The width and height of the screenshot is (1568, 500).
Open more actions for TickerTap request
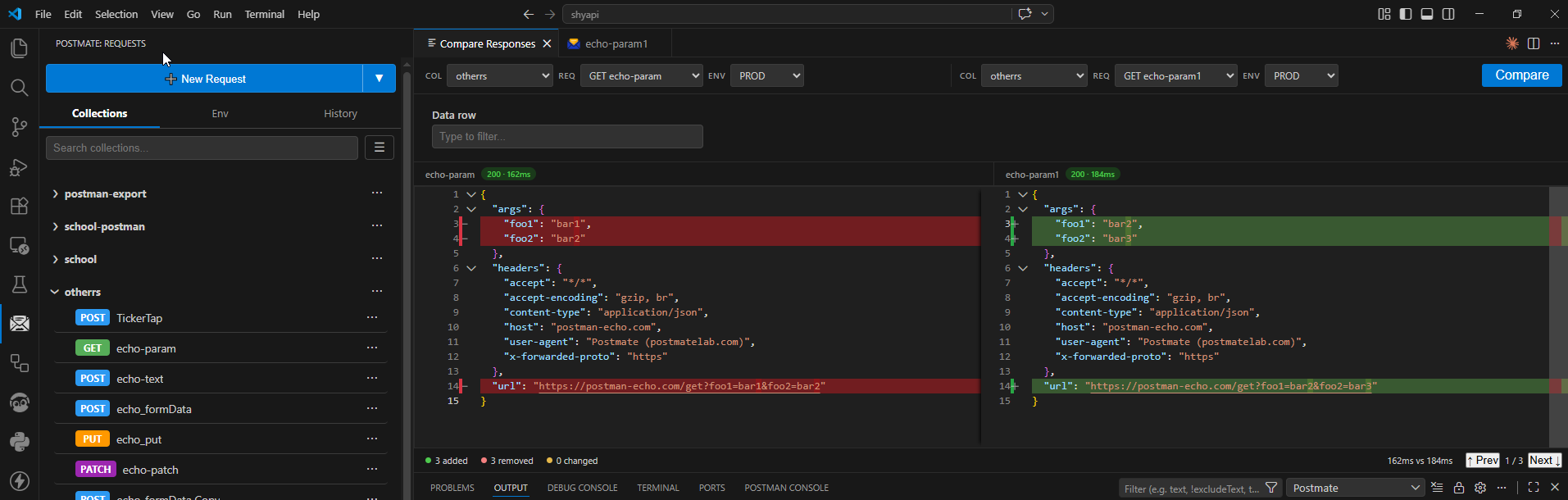coord(372,318)
